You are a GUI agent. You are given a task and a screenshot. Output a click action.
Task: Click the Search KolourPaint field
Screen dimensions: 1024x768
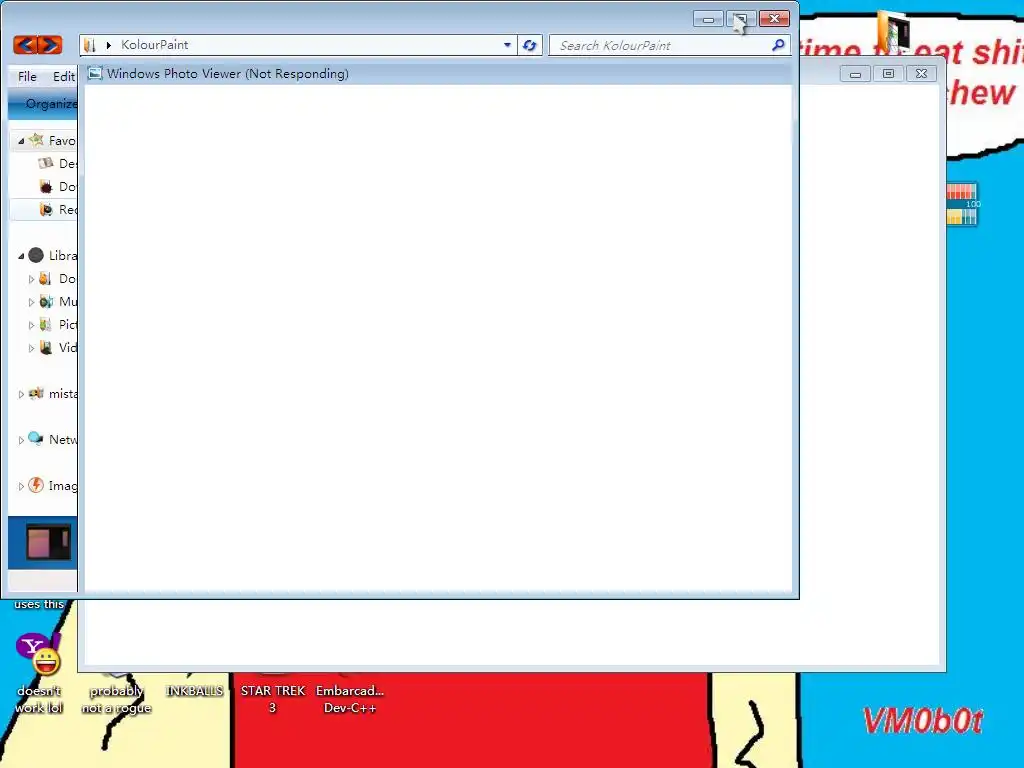click(x=669, y=45)
